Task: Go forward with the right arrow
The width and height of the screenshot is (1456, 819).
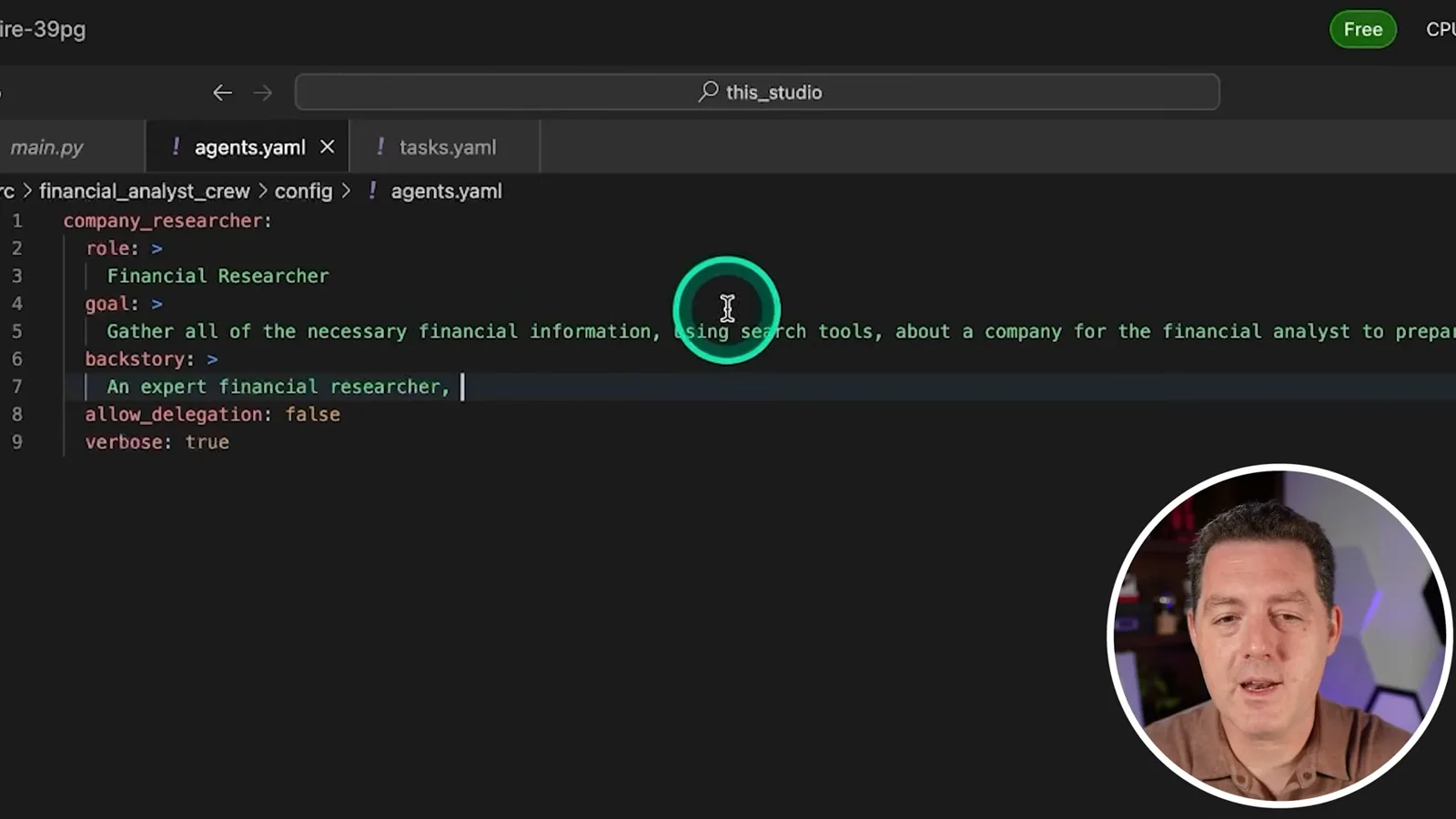Action: click(x=263, y=93)
